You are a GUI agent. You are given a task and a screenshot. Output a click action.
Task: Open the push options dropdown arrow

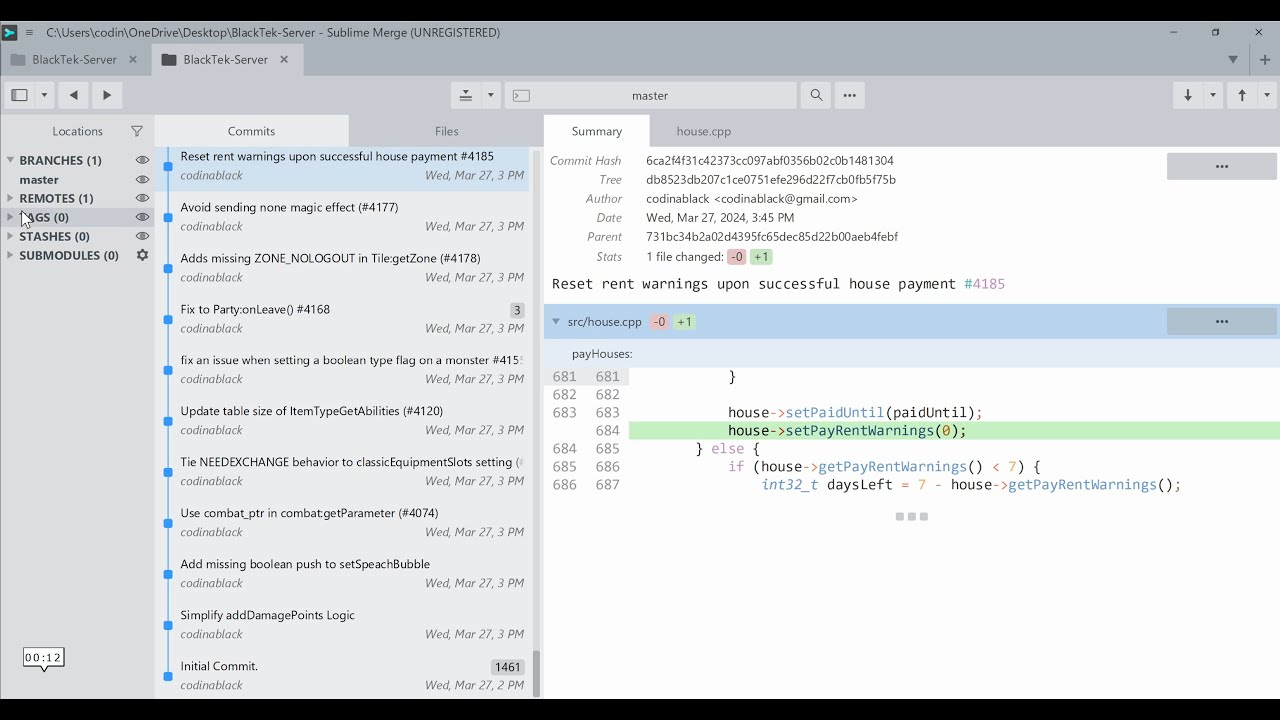(x=1267, y=95)
